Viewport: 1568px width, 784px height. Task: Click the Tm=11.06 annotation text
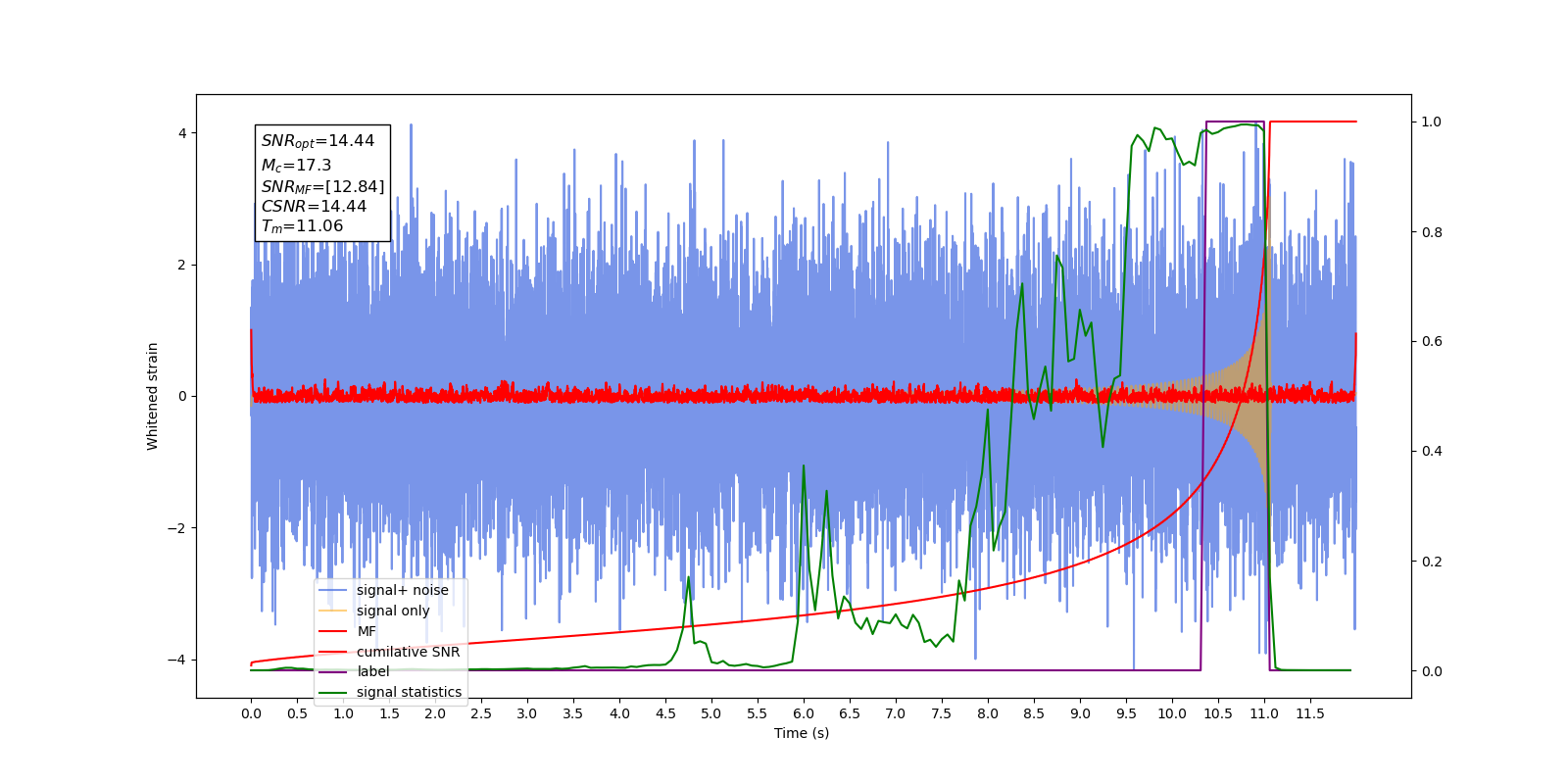tap(302, 226)
